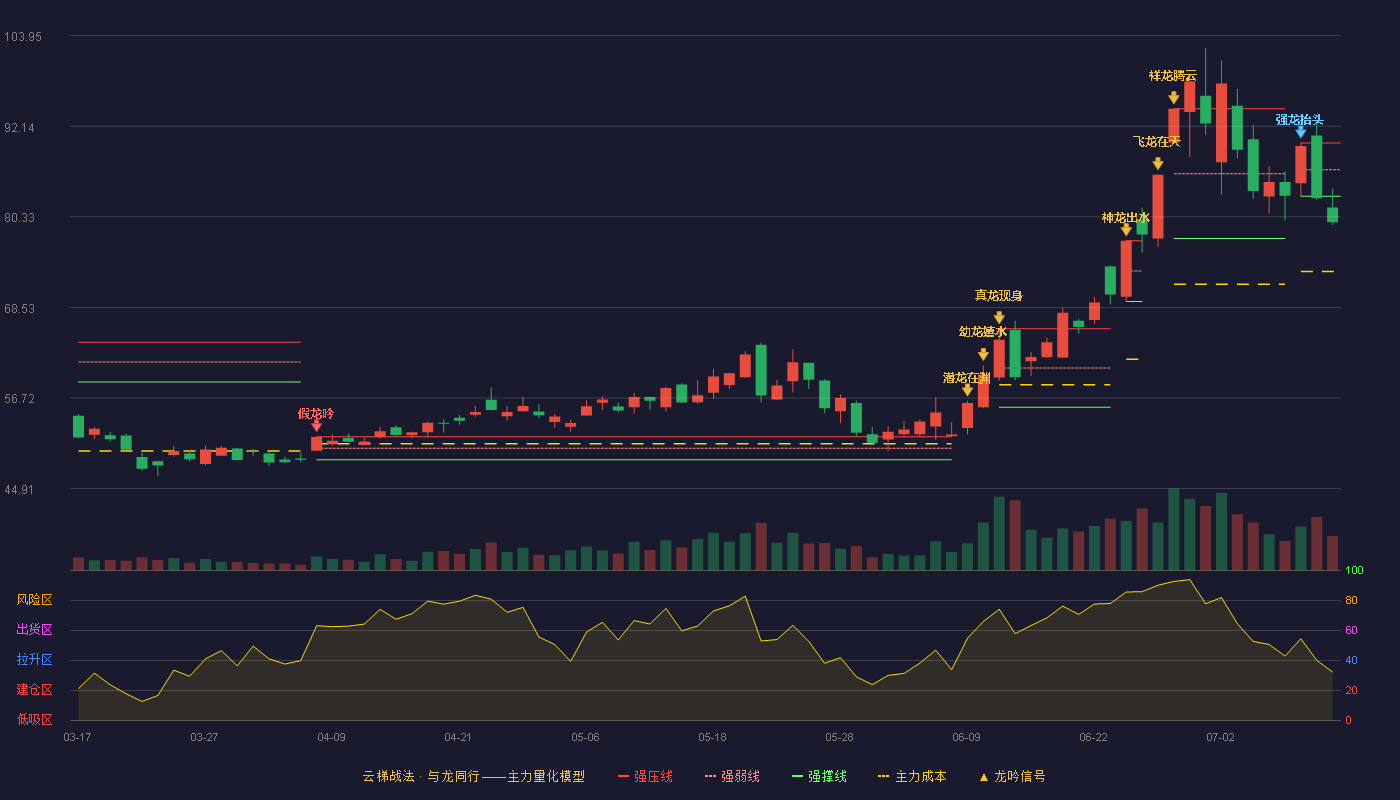Click the 真龙现身 label text
This screenshot has width=1400, height=800.
[x=999, y=295]
